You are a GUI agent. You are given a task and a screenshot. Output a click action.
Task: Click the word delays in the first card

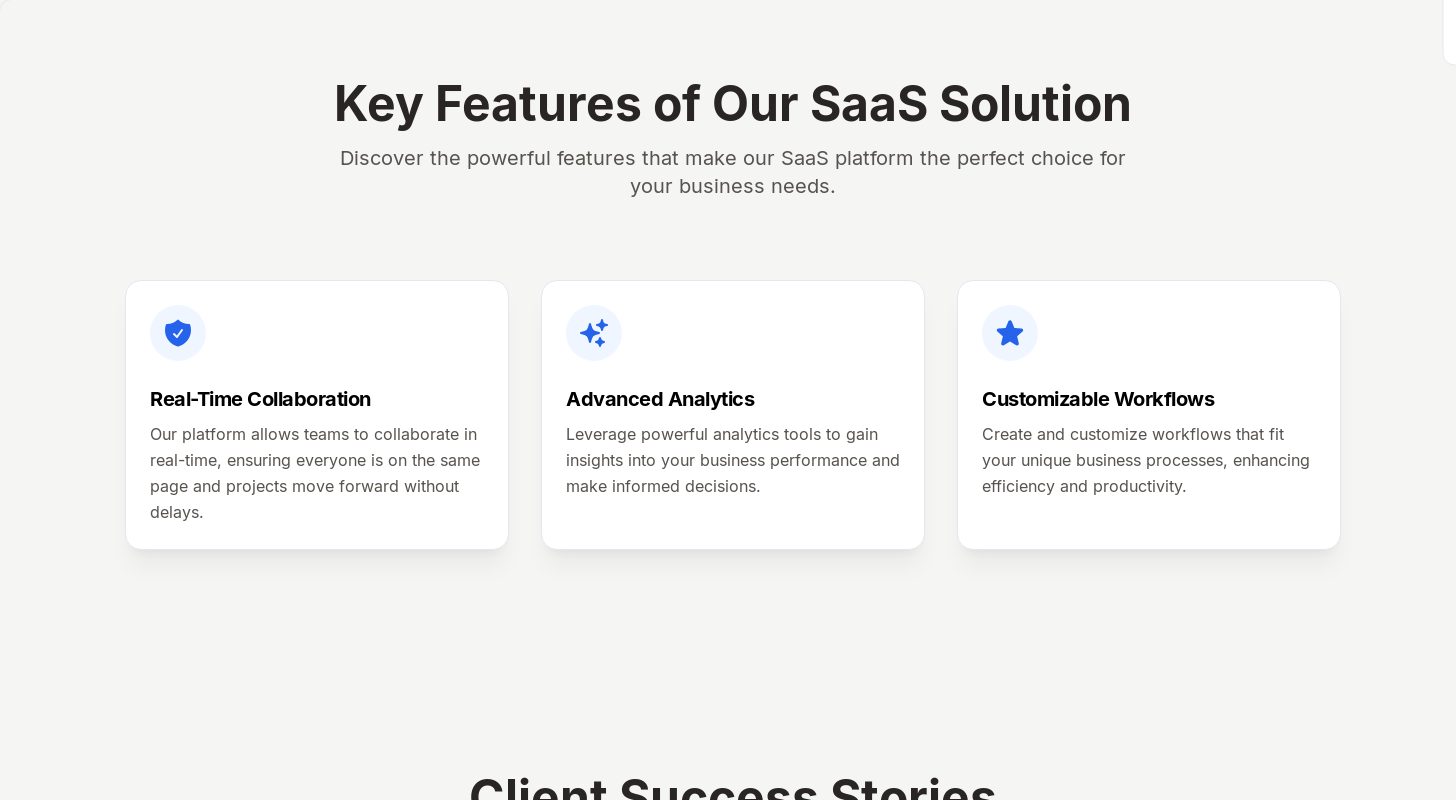click(x=176, y=512)
